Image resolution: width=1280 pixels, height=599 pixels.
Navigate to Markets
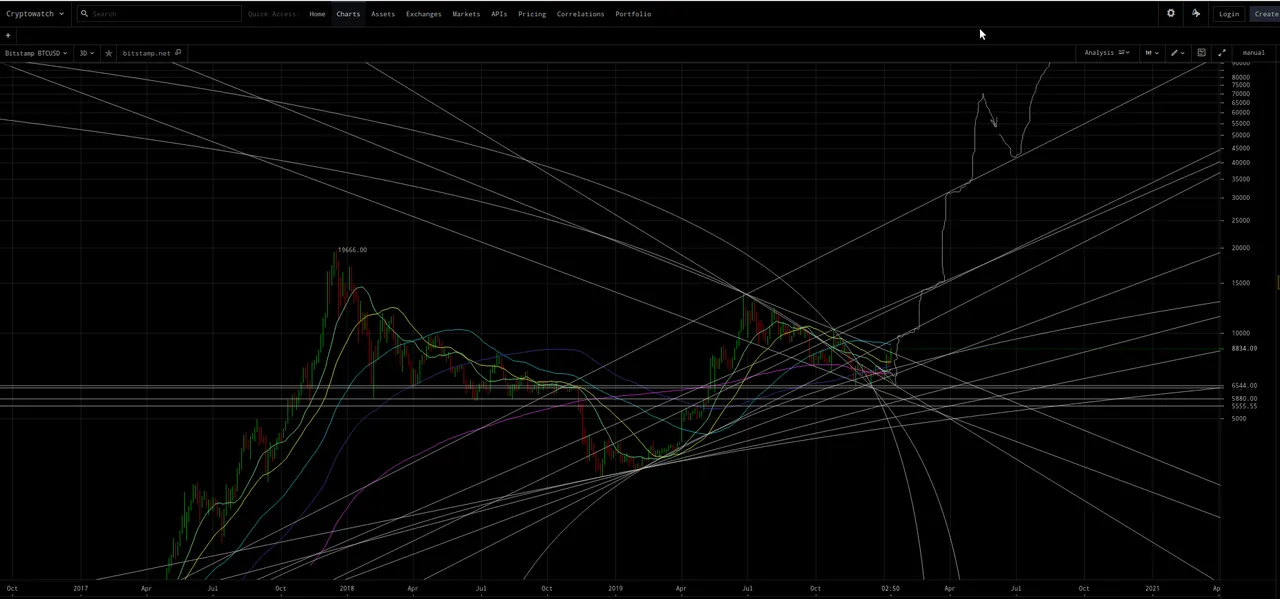click(x=466, y=14)
